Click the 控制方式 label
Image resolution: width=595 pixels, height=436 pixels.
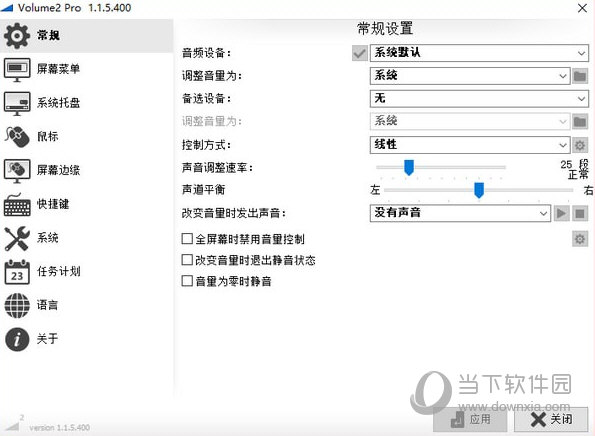206,145
